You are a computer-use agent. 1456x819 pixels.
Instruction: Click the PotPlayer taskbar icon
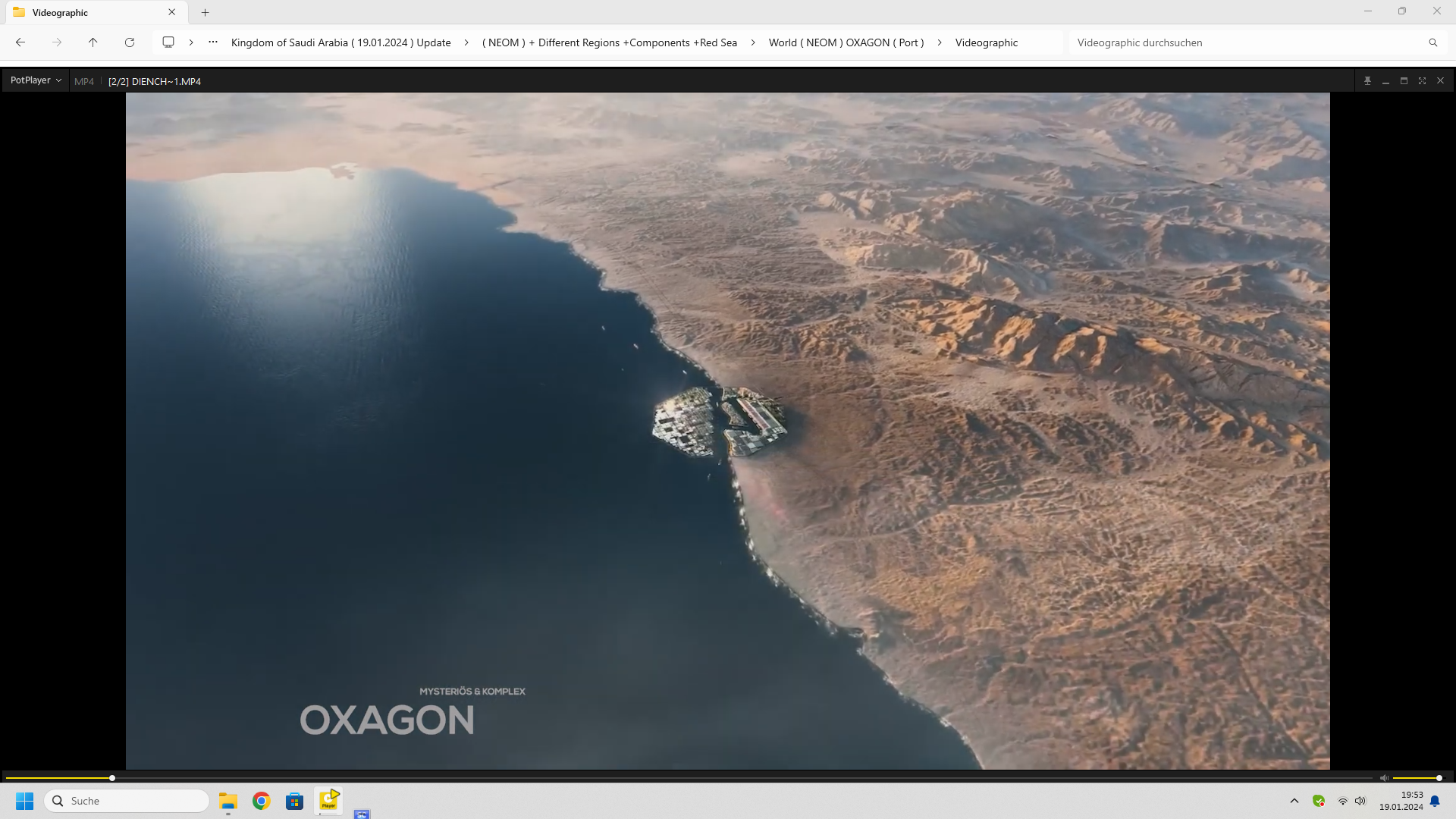328,801
